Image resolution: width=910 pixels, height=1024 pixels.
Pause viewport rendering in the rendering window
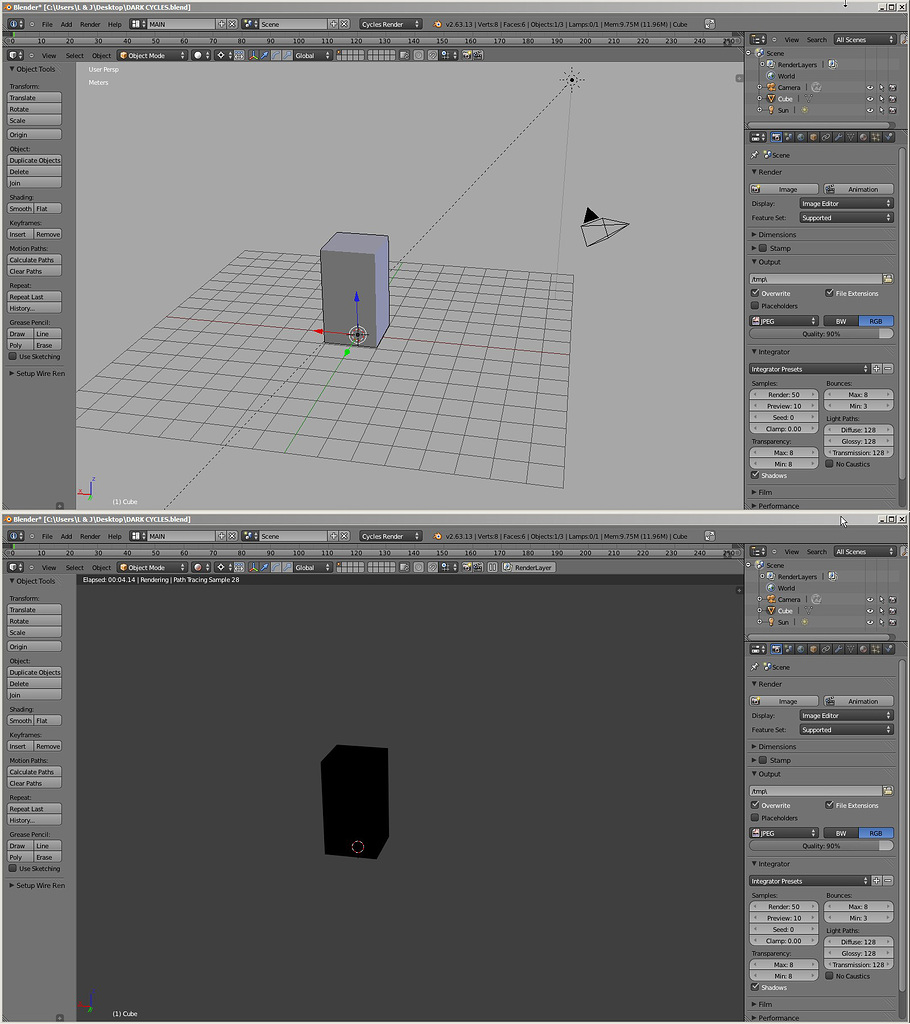(493, 568)
